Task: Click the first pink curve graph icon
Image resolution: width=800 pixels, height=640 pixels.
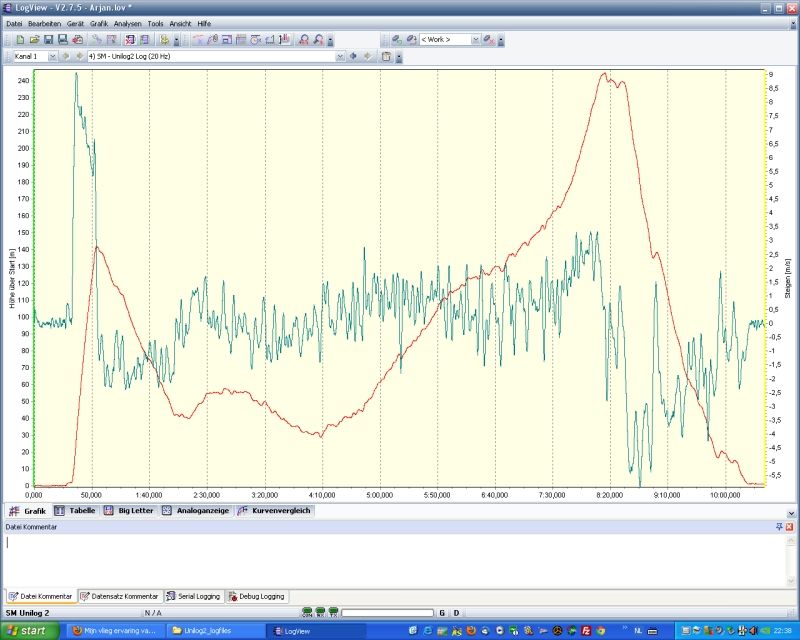Action: [198, 40]
